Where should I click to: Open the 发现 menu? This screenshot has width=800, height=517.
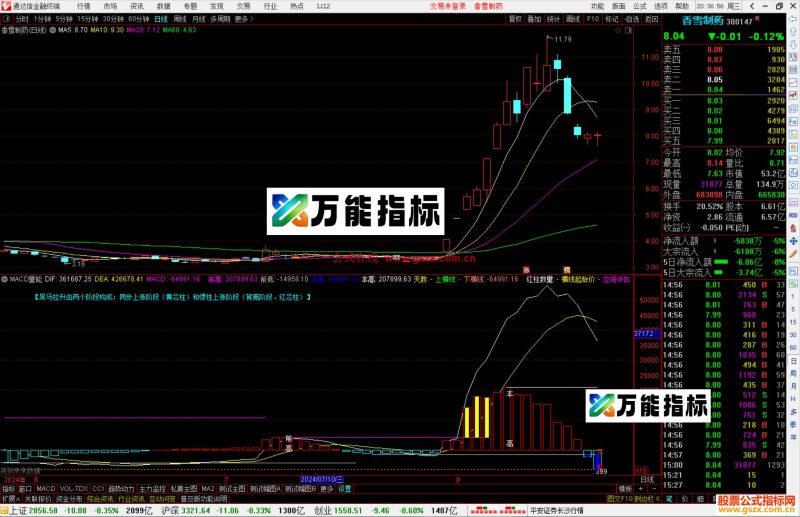coord(217,6)
